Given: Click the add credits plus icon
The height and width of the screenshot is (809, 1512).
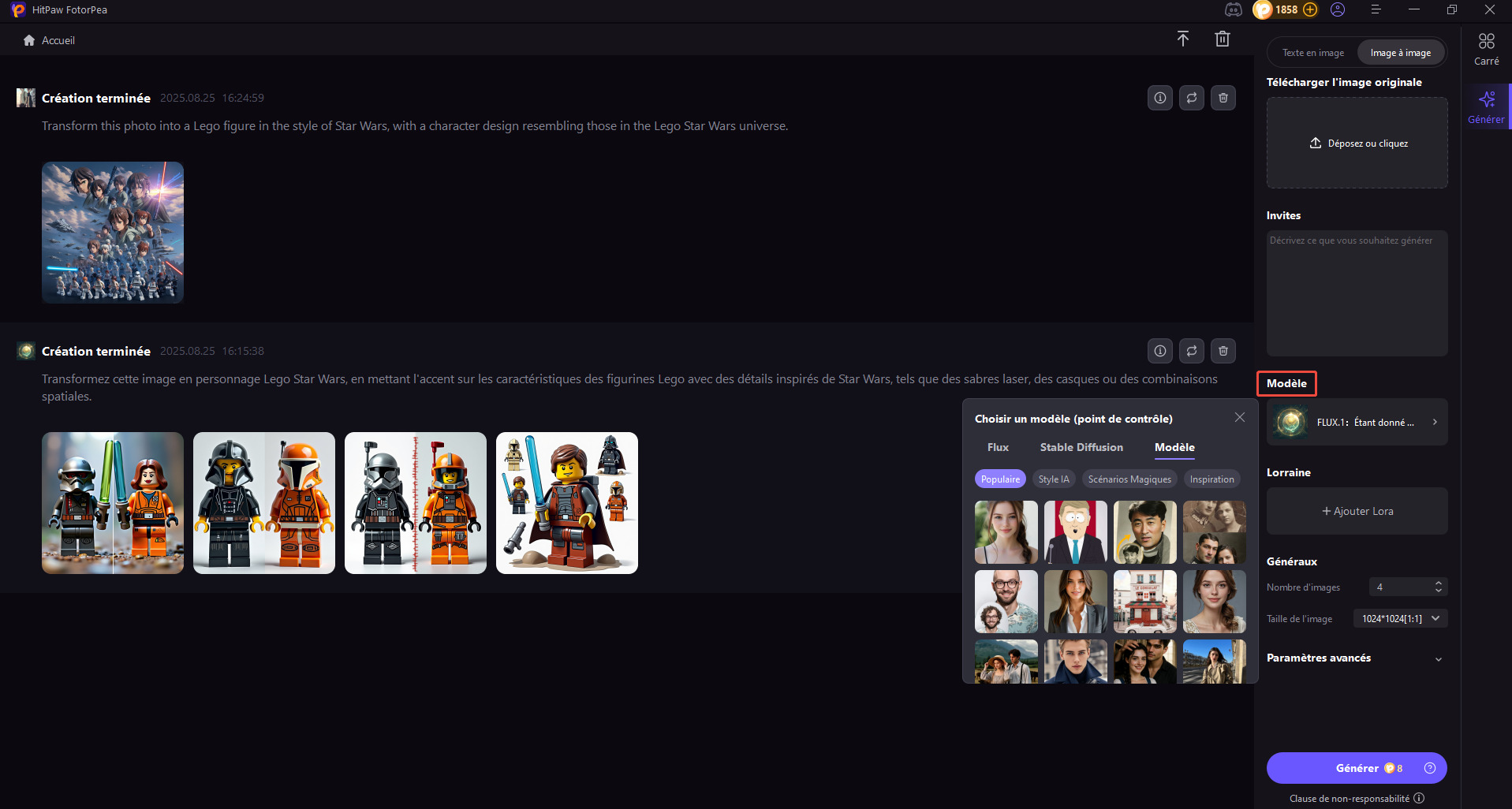Looking at the screenshot, I should (x=1310, y=9).
